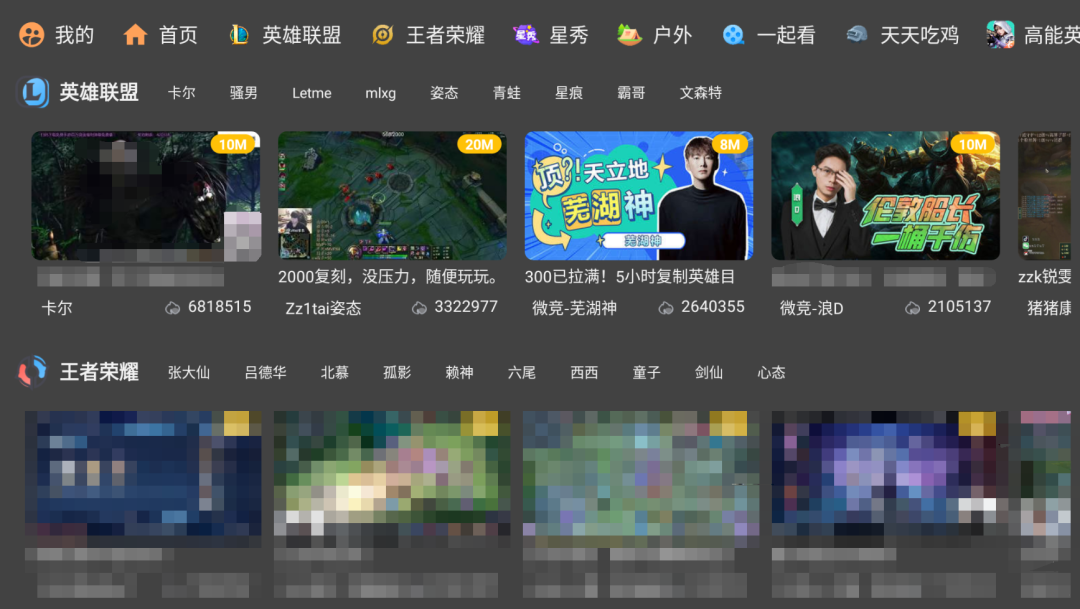Click the 王者荣耀 icon in top navigation
The image size is (1080, 609).
tap(382, 34)
